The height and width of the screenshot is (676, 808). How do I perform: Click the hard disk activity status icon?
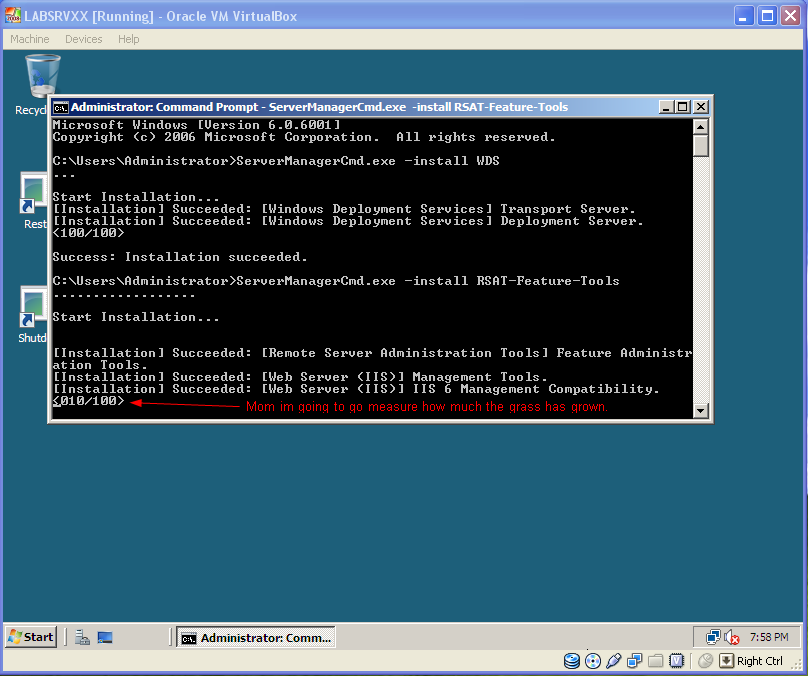[x=572, y=661]
